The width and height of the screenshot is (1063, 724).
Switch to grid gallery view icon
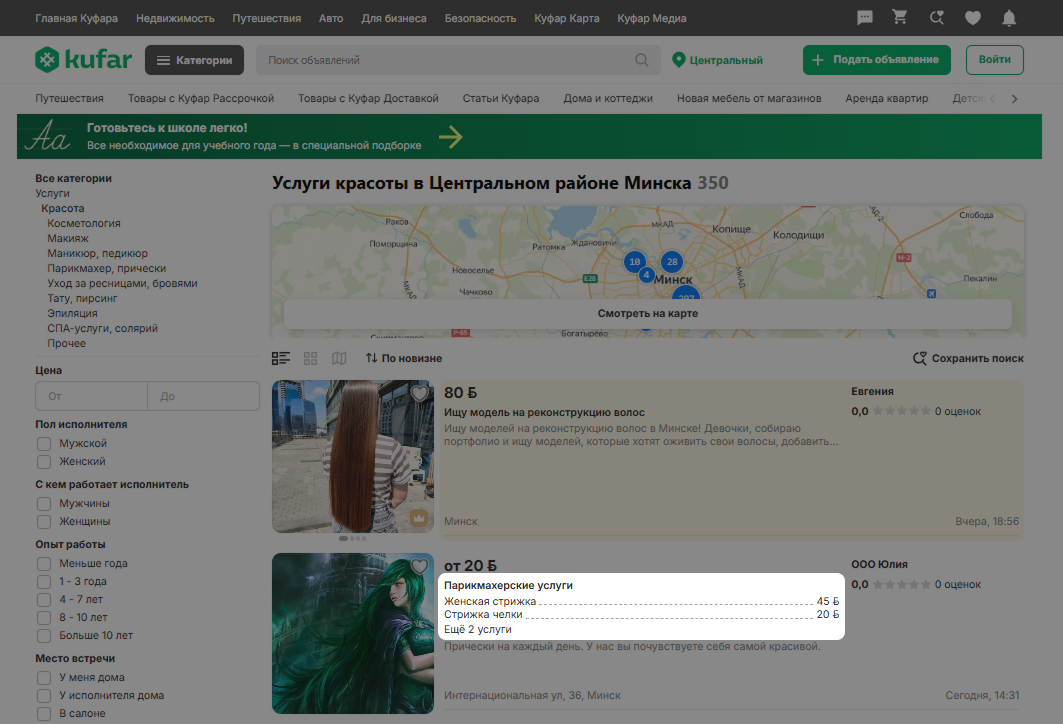[310, 358]
